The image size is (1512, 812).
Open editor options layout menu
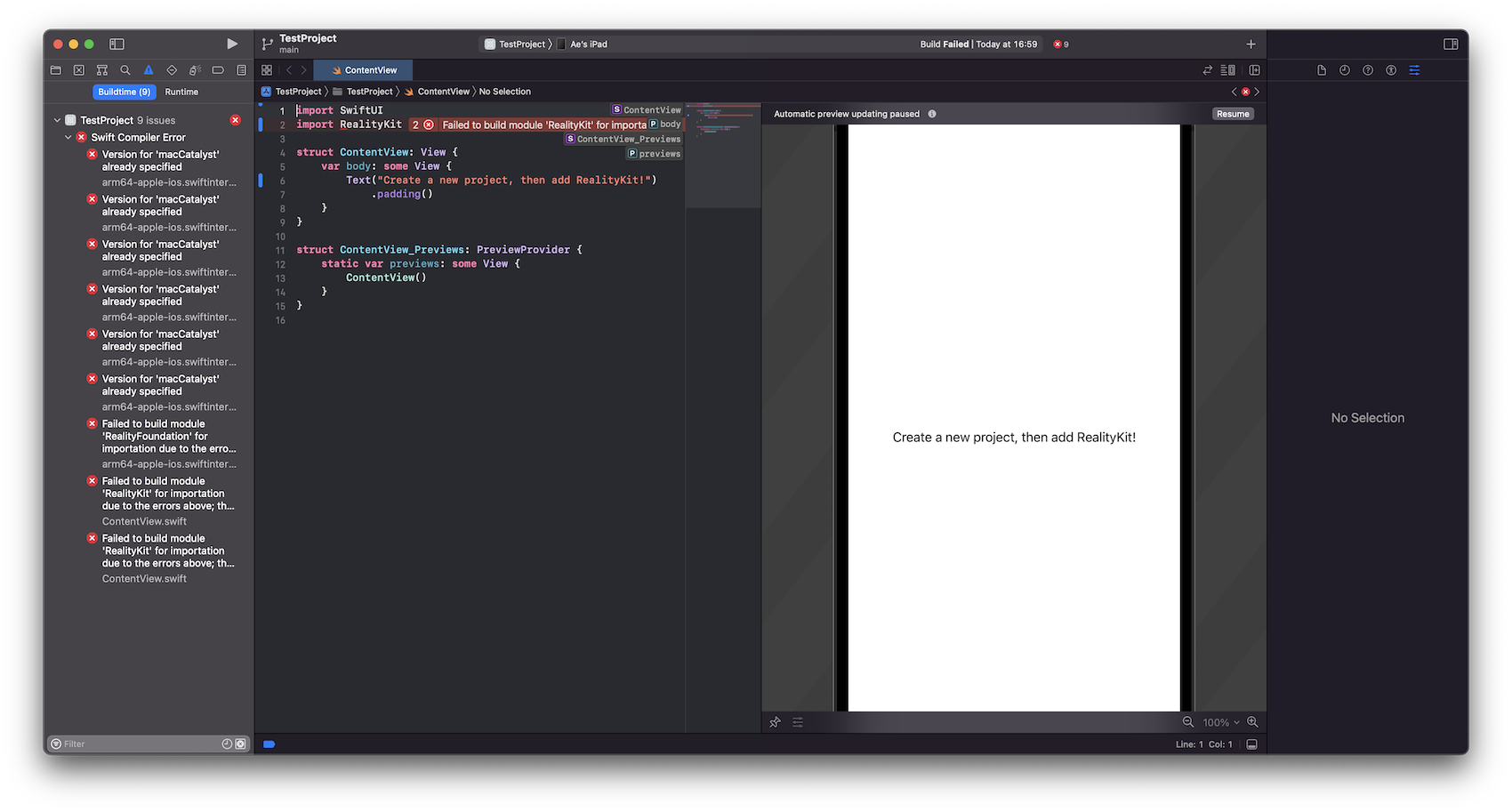[x=1228, y=70]
